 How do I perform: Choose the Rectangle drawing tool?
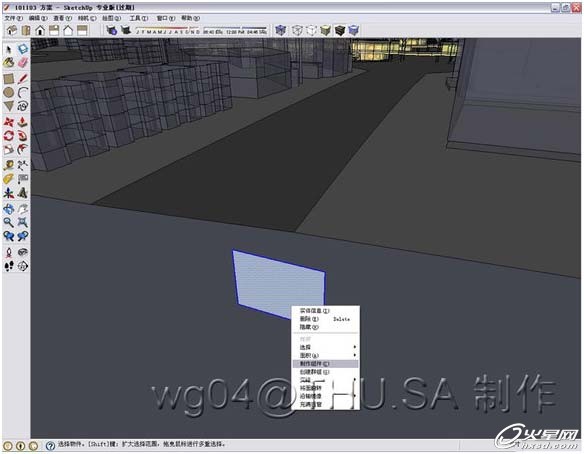[x=9, y=79]
